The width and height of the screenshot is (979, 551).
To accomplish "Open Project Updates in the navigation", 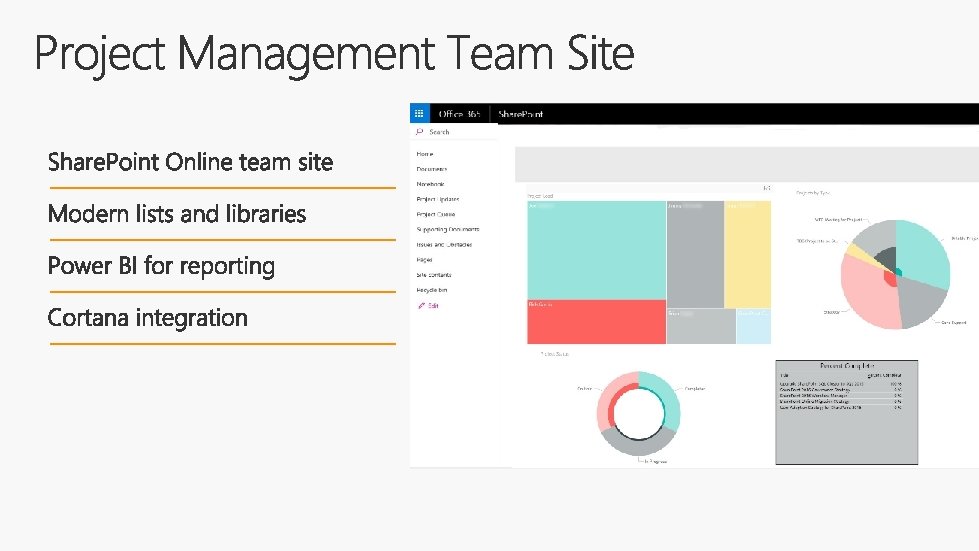I will pyautogui.click(x=438, y=199).
